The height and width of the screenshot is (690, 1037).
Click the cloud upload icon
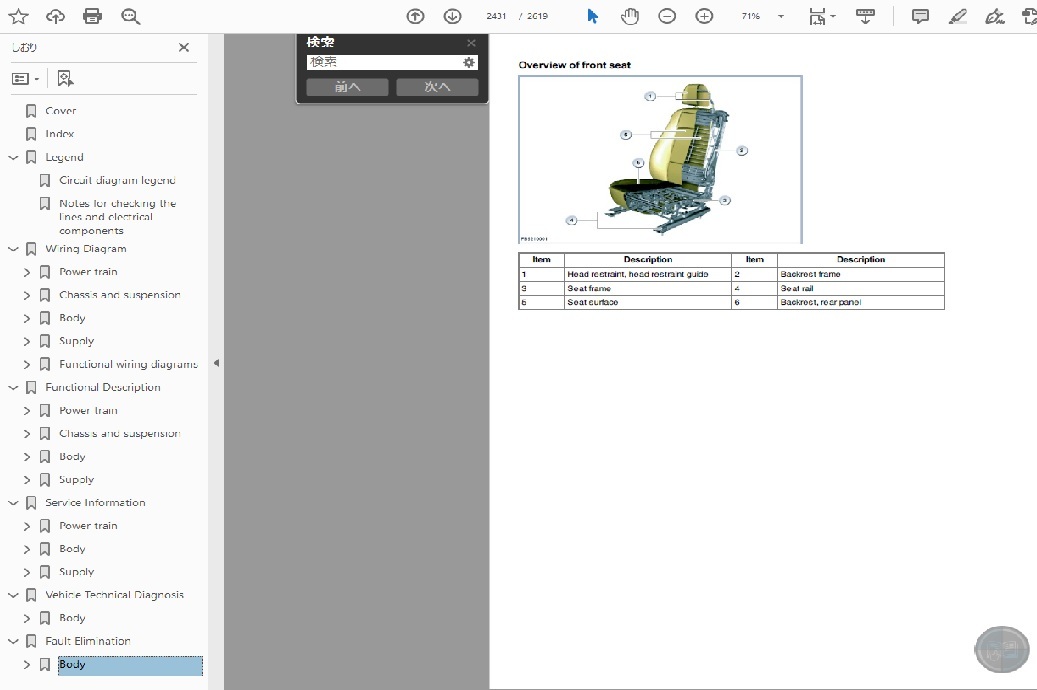coord(56,16)
